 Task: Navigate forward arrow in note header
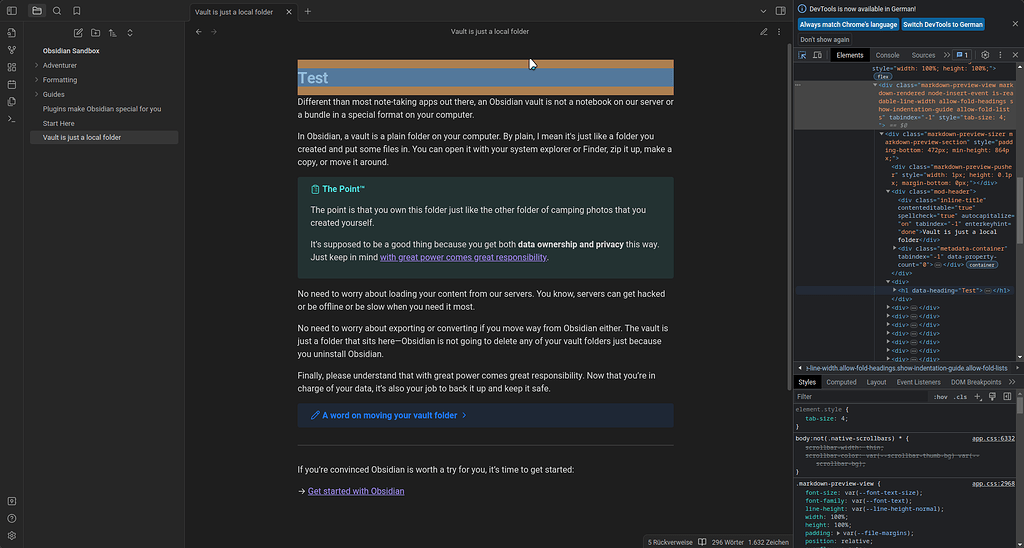point(214,31)
